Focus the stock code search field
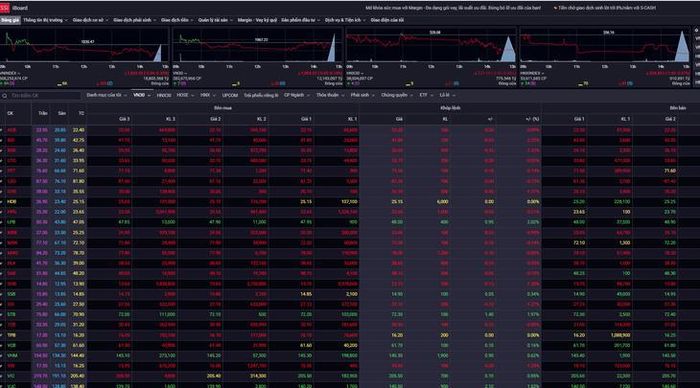The width and height of the screenshot is (700, 388). click(44, 96)
